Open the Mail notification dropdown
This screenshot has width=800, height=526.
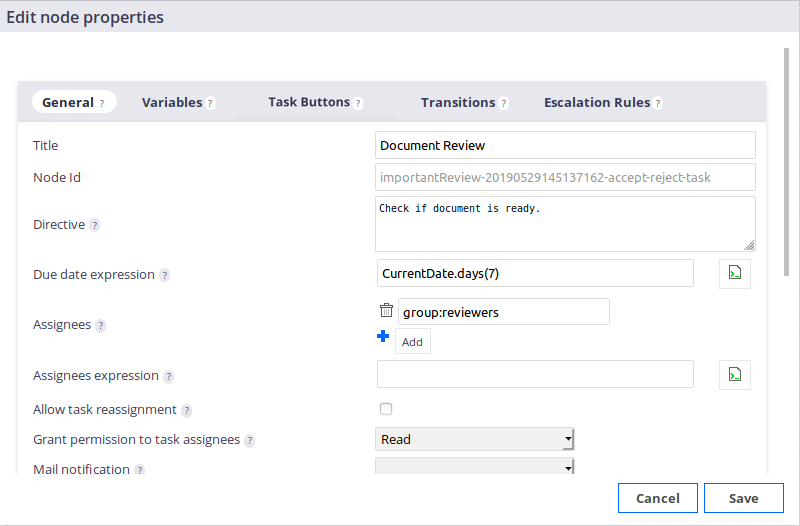[x=474, y=466]
